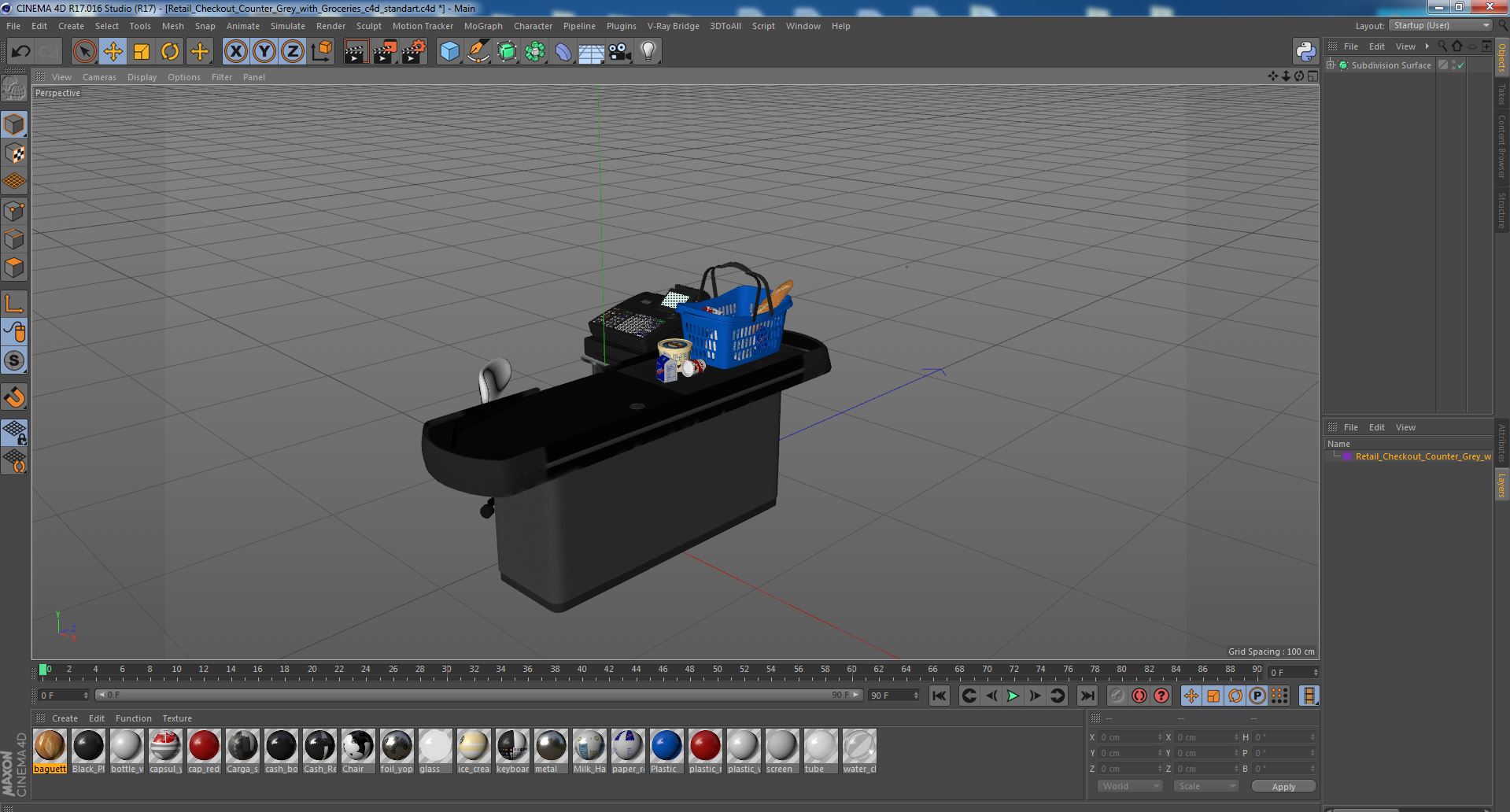Enable the Axis tool

click(14, 304)
